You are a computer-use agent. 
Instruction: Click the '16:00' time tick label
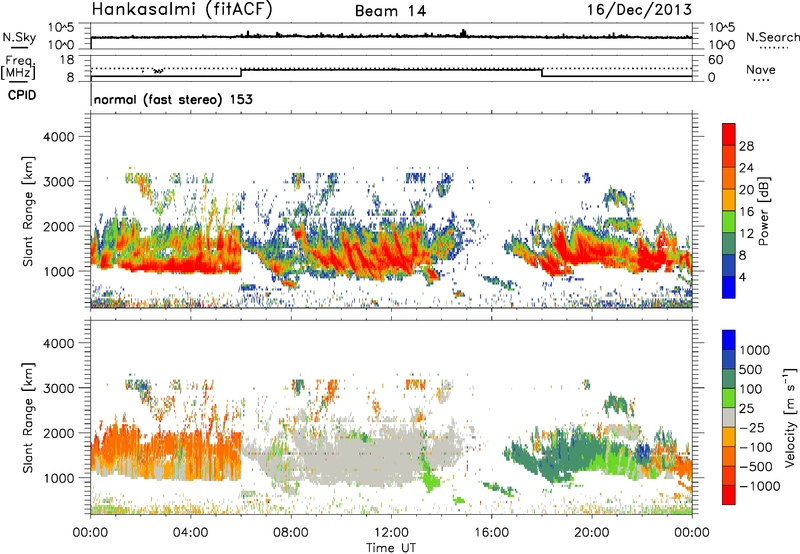point(491,533)
